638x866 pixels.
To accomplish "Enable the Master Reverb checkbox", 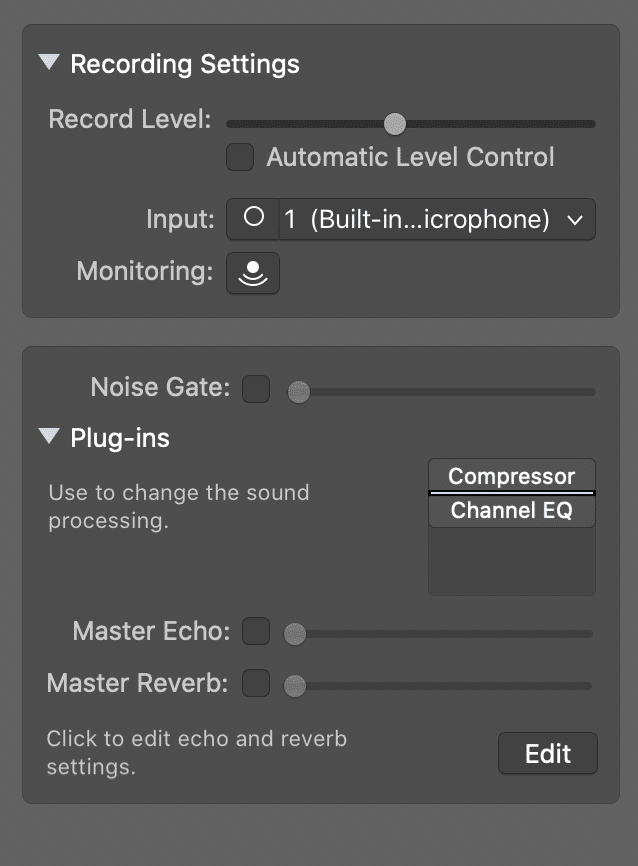I will coord(256,683).
